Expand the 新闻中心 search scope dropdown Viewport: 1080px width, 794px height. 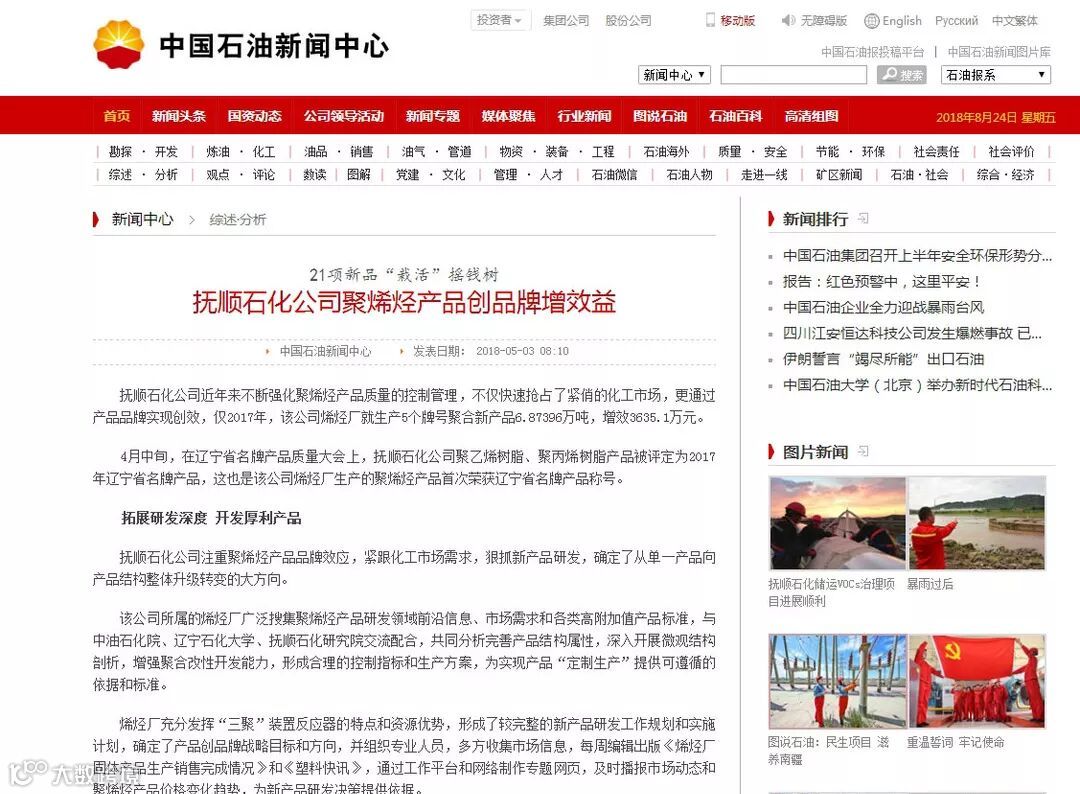pyautogui.click(x=674, y=74)
